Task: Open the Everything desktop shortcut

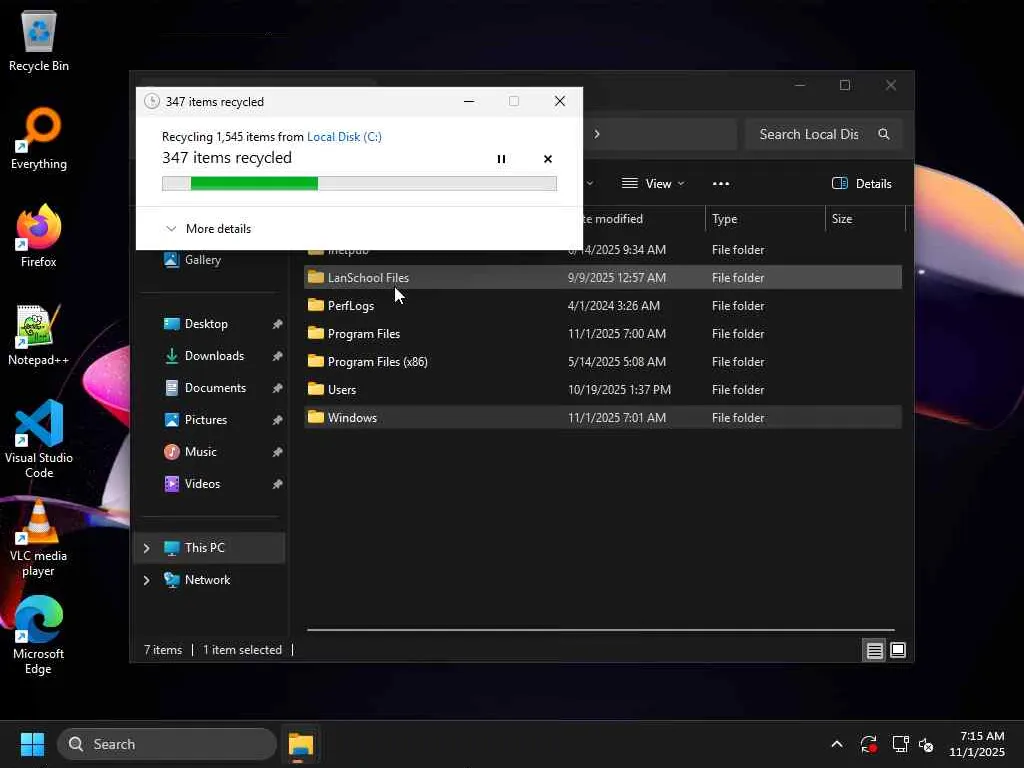Action: click(39, 138)
